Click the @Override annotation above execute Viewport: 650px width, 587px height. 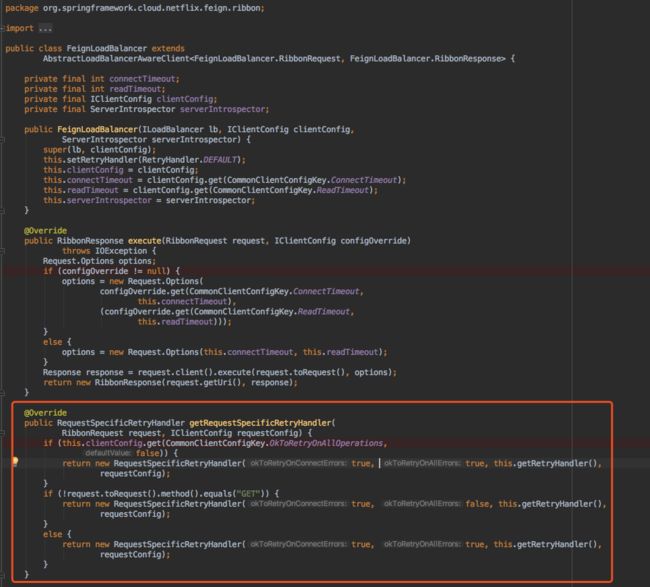click(45, 231)
